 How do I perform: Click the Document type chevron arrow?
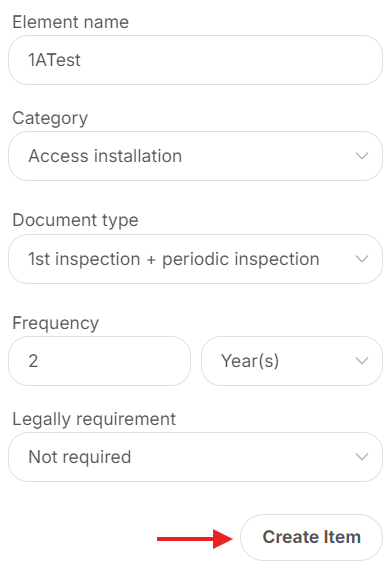tap(362, 259)
